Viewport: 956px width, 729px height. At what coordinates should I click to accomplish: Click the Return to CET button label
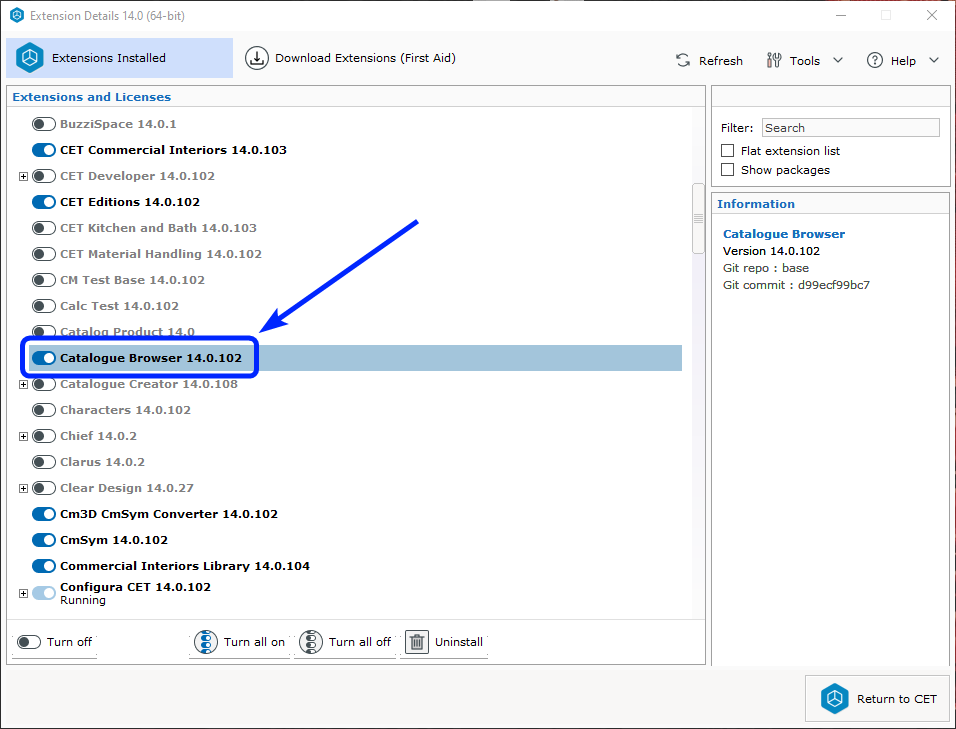pyautogui.click(x=896, y=699)
